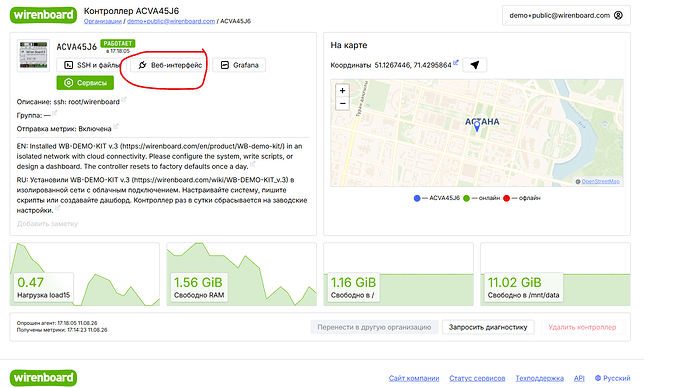Zoom out the map with the minus button
Image resolution: width=690 pixels, height=388 pixels.
tap(342, 103)
